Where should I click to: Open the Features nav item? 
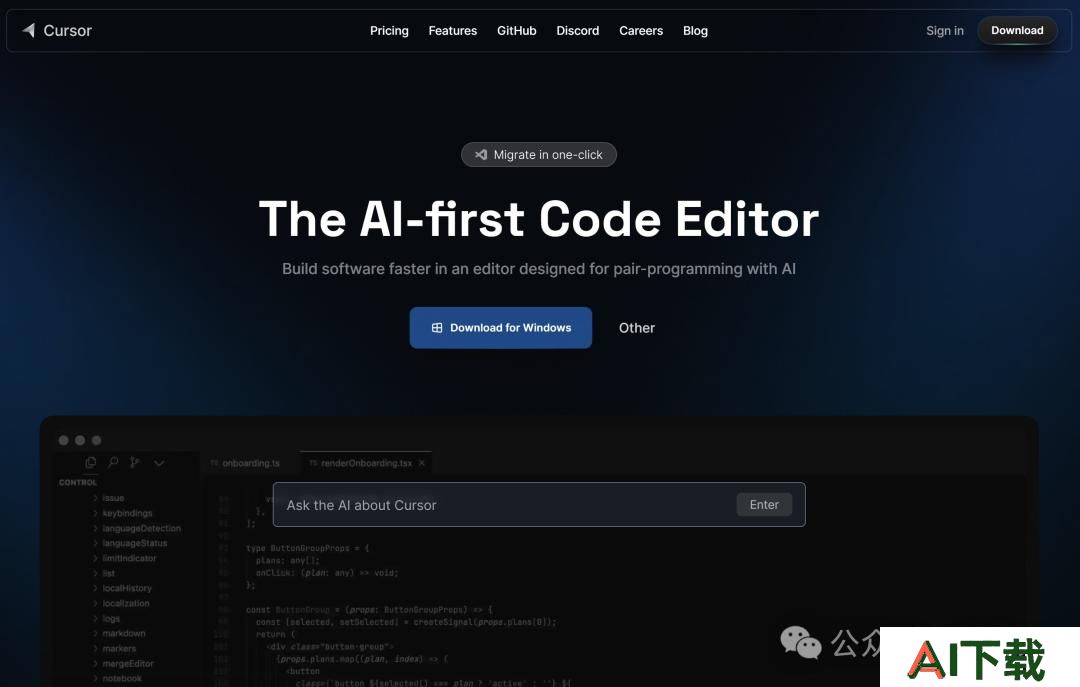pyautogui.click(x=453, y=31)
